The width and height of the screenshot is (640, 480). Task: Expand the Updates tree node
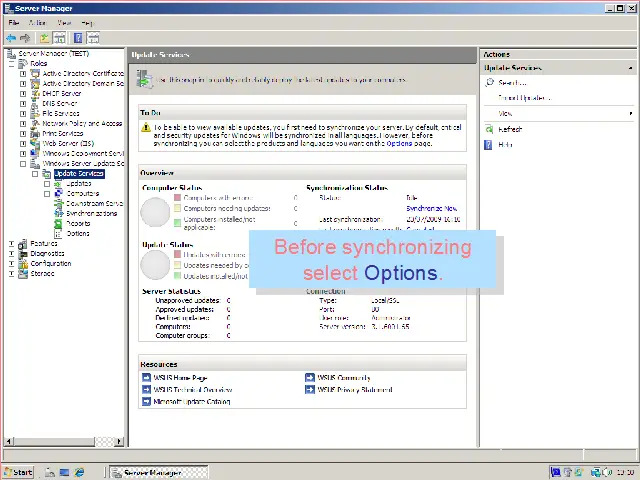(47, 184)
